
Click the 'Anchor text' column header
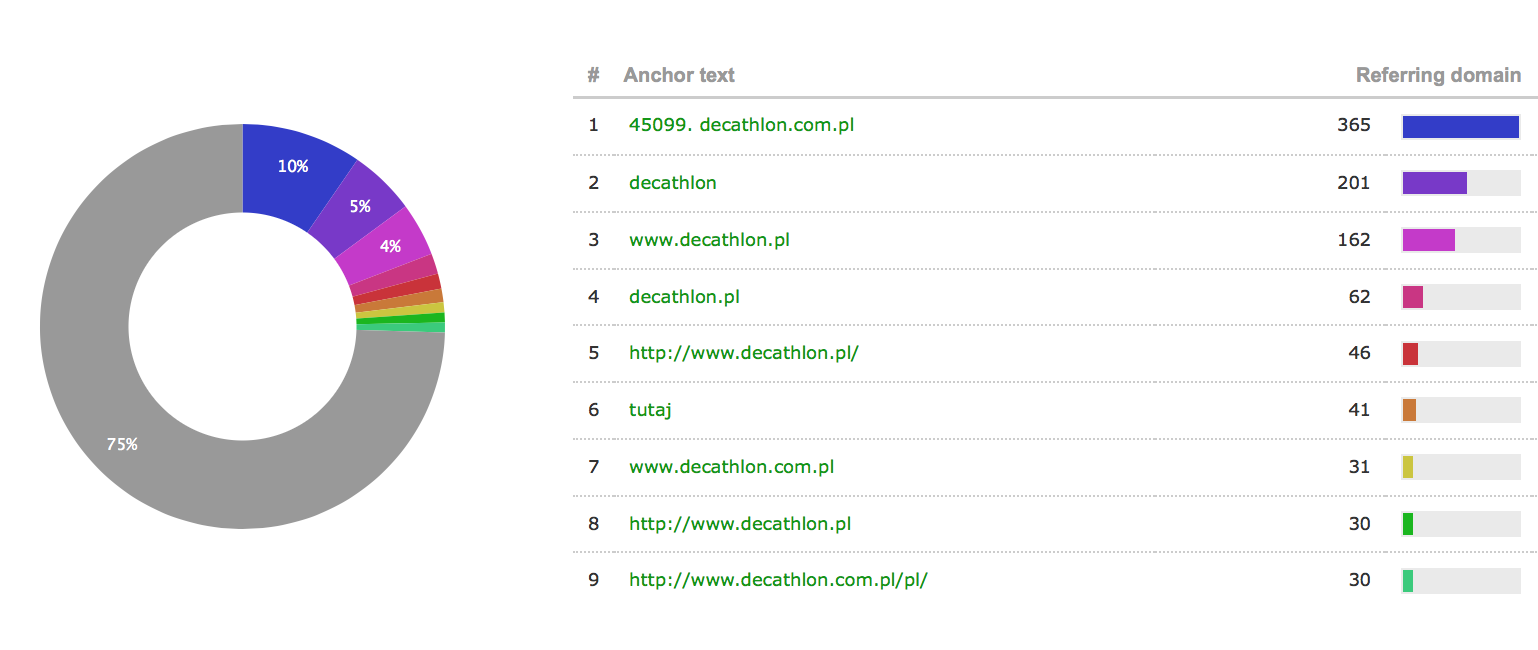click(x=679, y=75)
